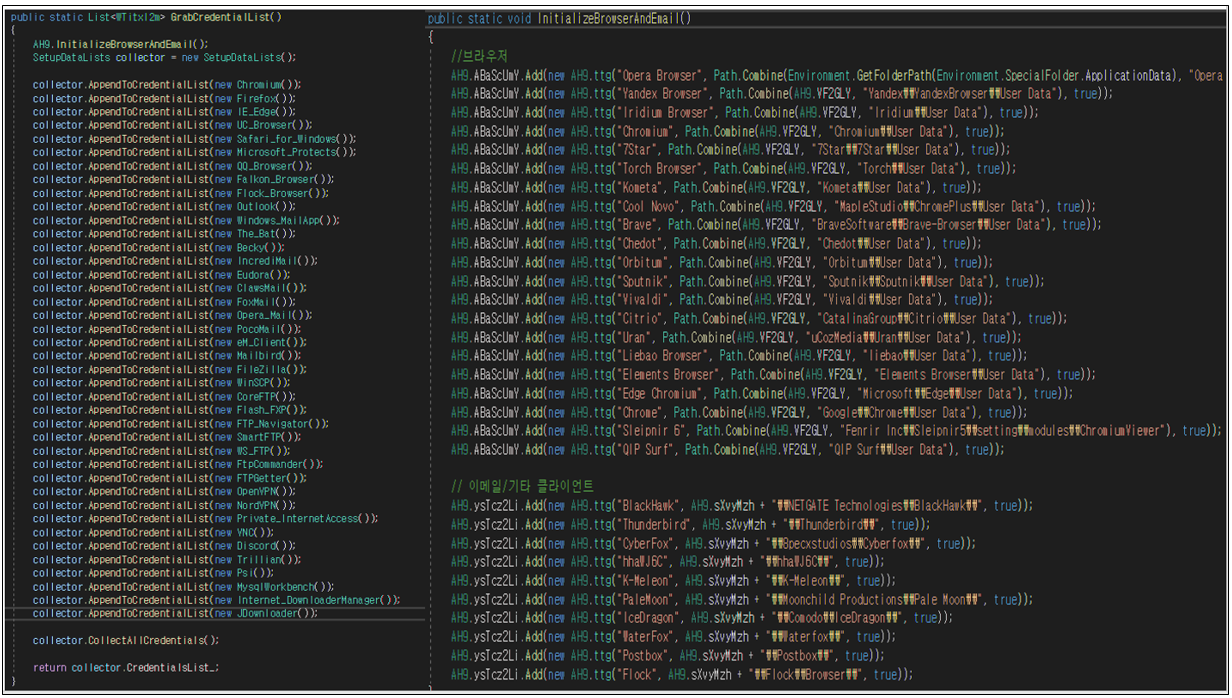Click the 'new Windows_MailApp()' line
Image resolution: width=1232 pixels, height=698 pixels.
186,220
